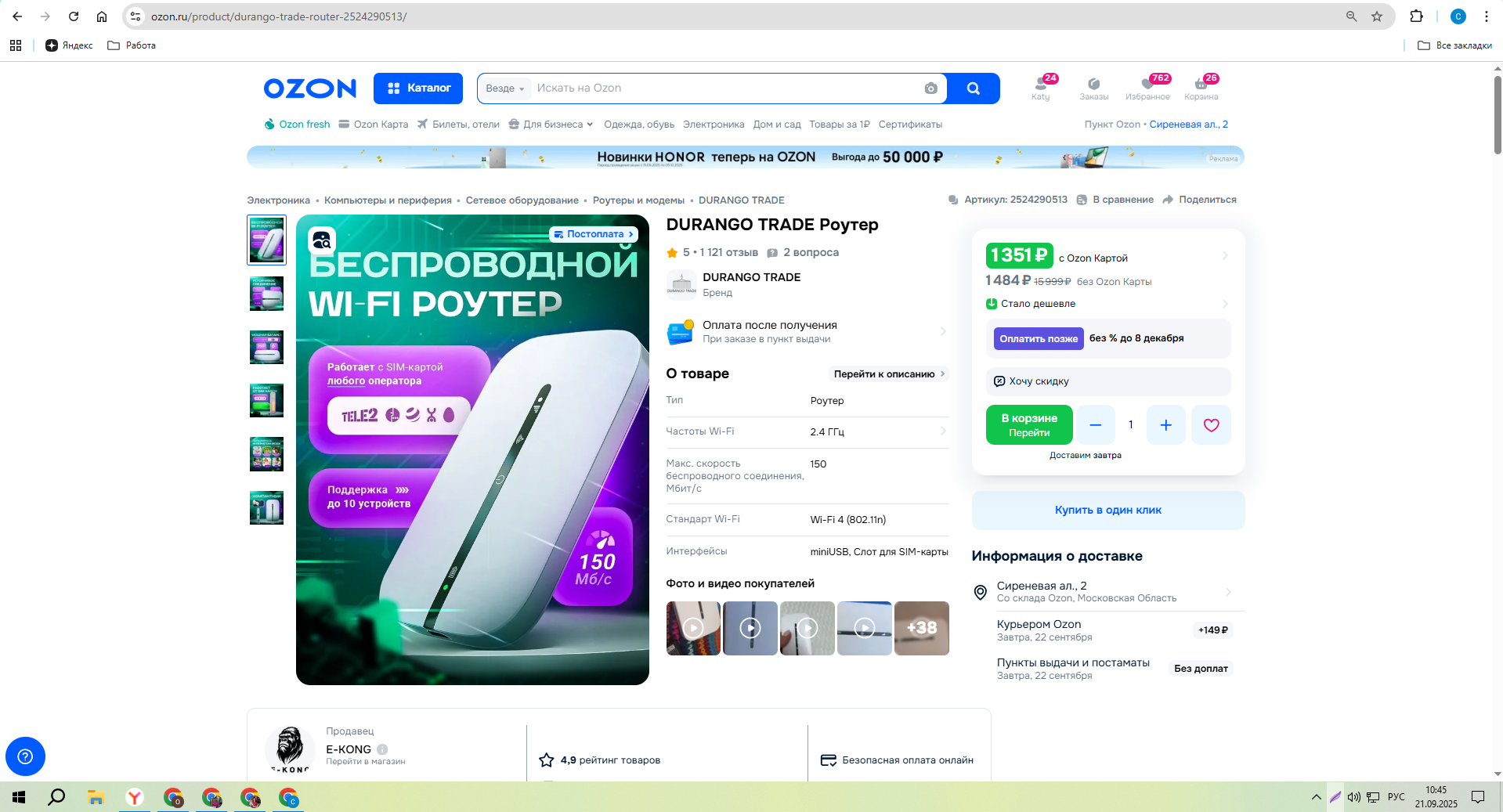The height and width of the screenshot is (812, 1503).
Task: Click the Поделиться share icon
Action: pyautogui.click(x=1168, y=200)
